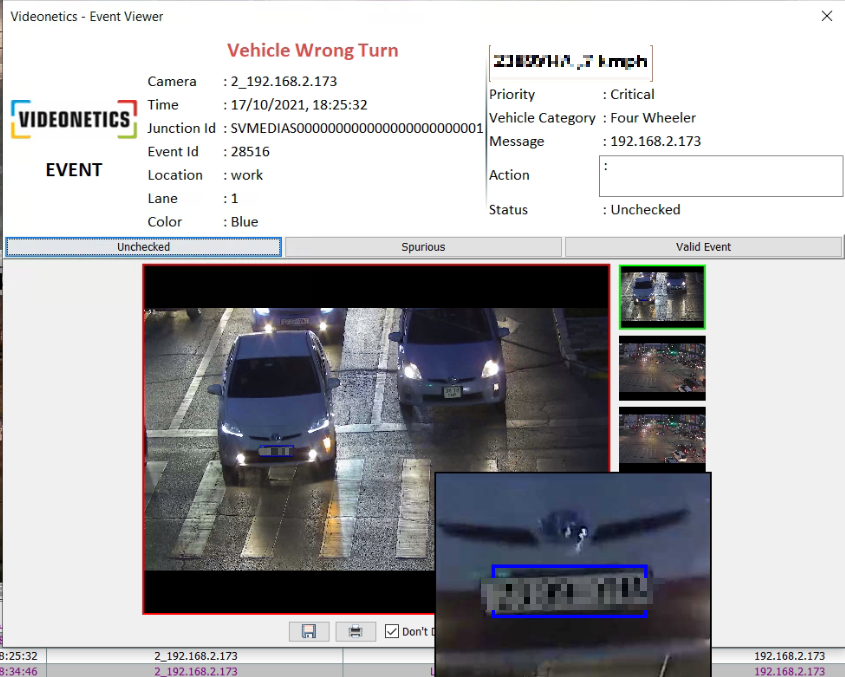Click the plate and speed field above Priority
This screenshot has height=677, width=845.
coord(570,62)
